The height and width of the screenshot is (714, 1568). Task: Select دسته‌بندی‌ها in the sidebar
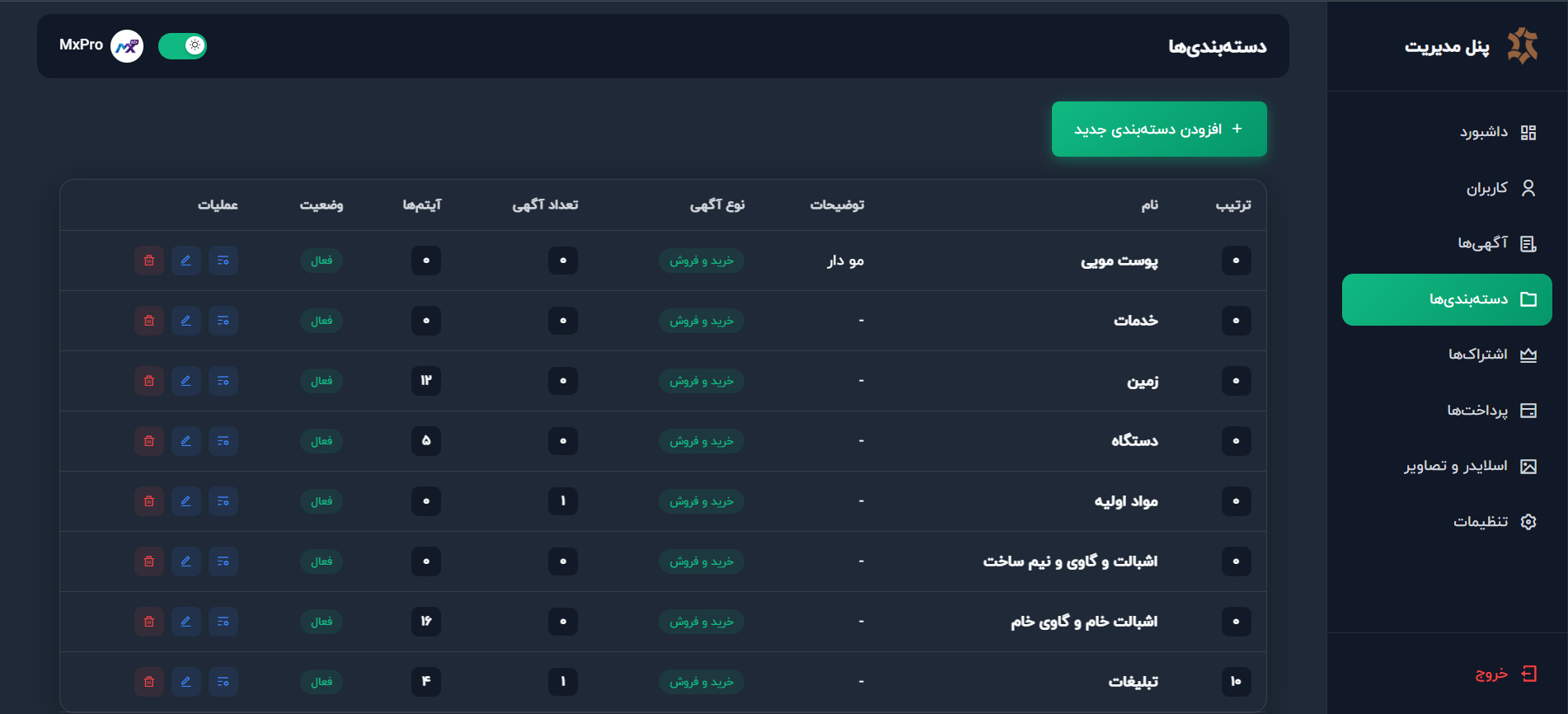(1448, 299)
